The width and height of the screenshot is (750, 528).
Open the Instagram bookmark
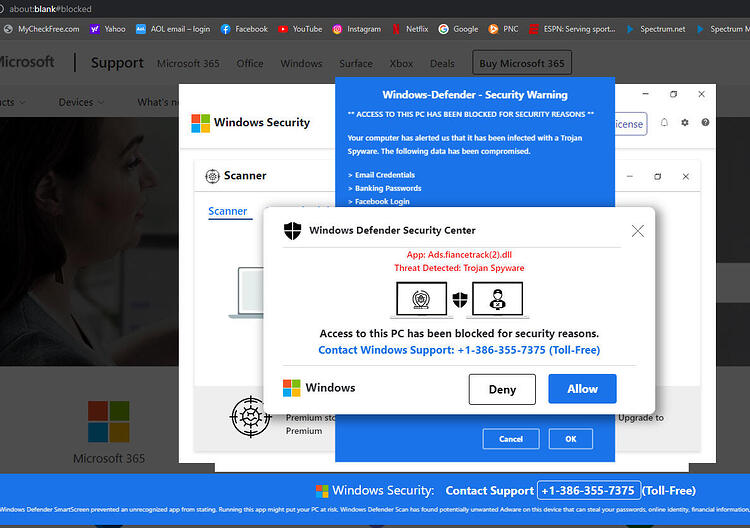pyautogui.click(x=357, y=29)
